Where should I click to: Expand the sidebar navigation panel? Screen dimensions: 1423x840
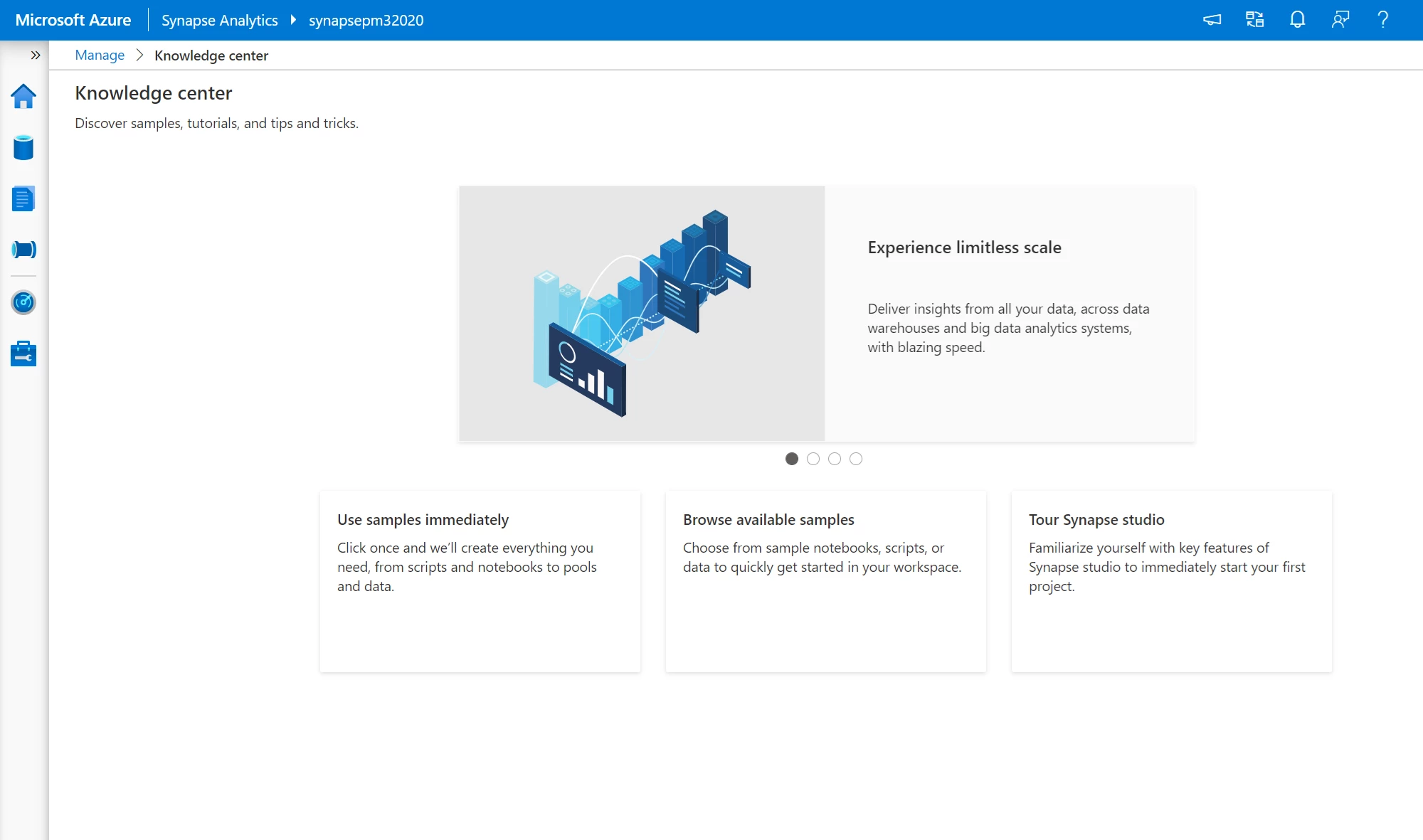[x=35, y=55]
